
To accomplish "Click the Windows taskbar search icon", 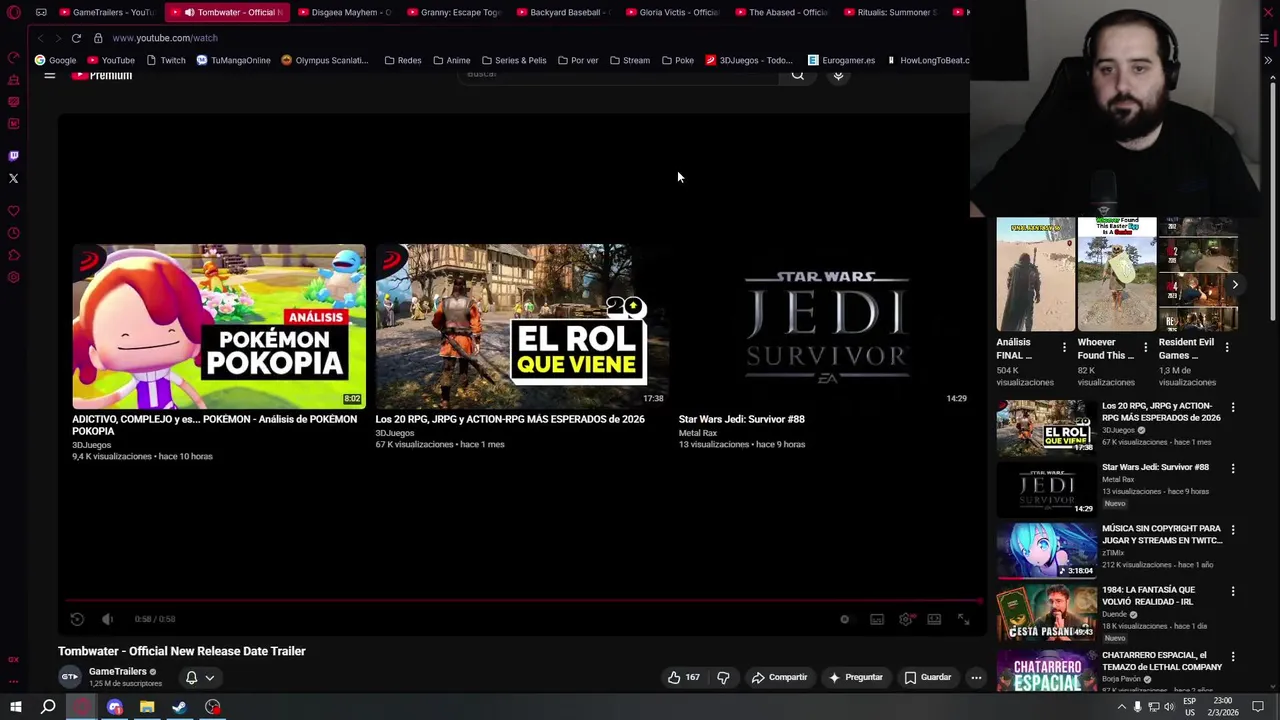I will [48, 707].
